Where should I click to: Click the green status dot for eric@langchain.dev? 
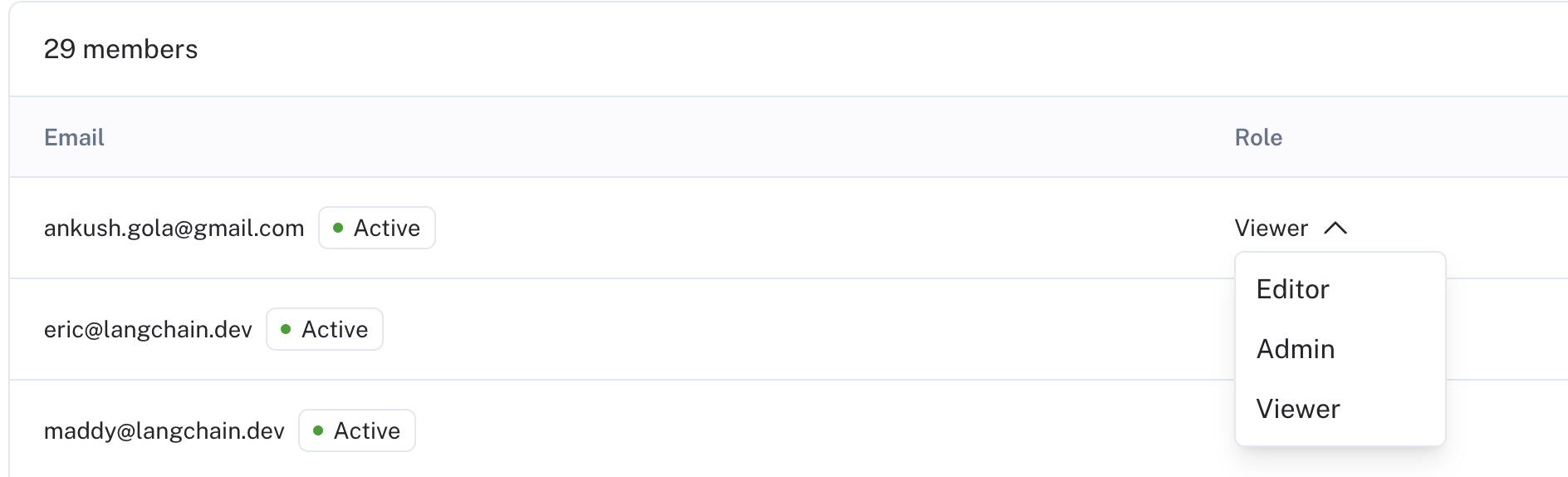[x=286, y=329]
